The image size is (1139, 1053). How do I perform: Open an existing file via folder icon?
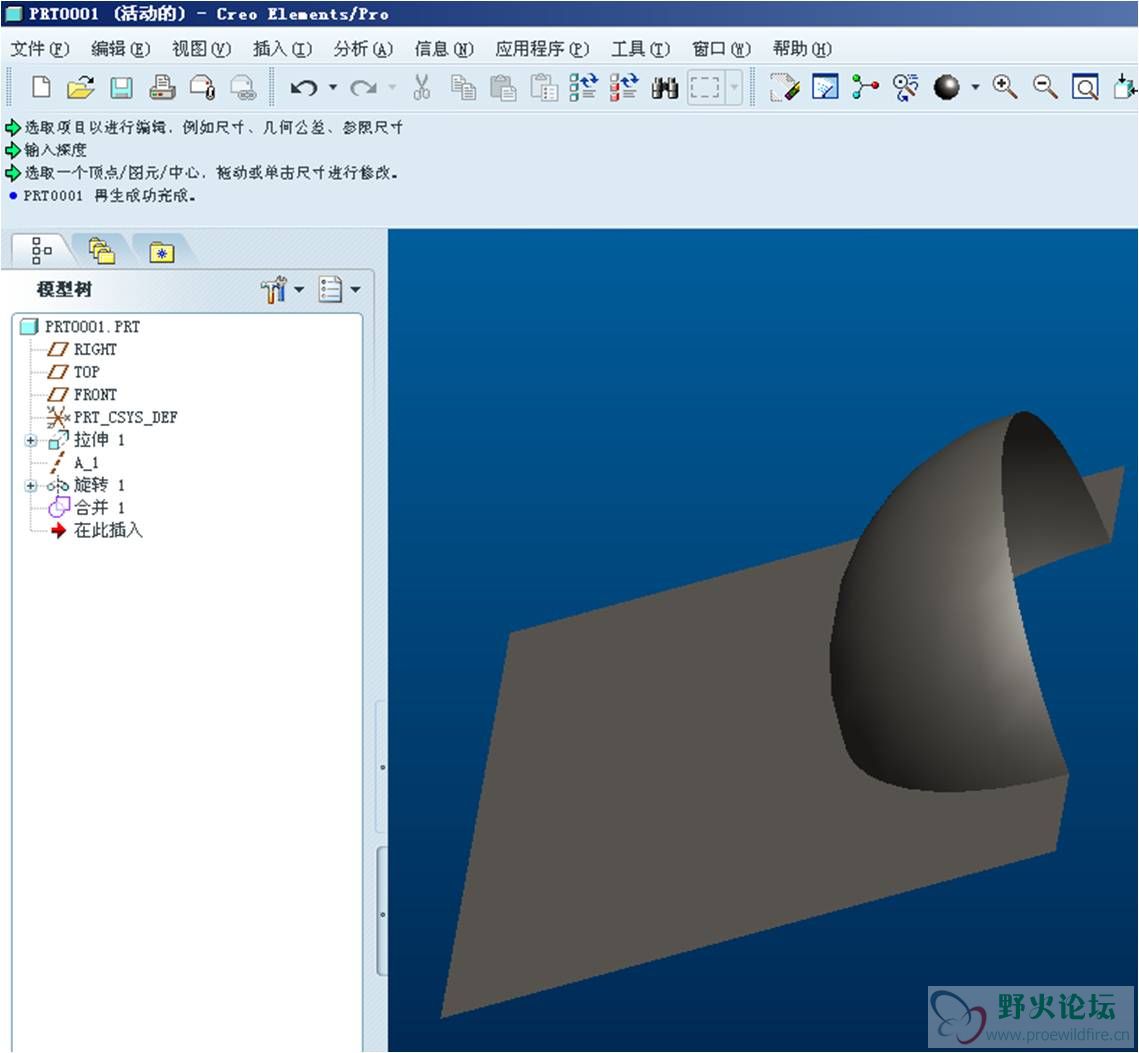point(81,88)
